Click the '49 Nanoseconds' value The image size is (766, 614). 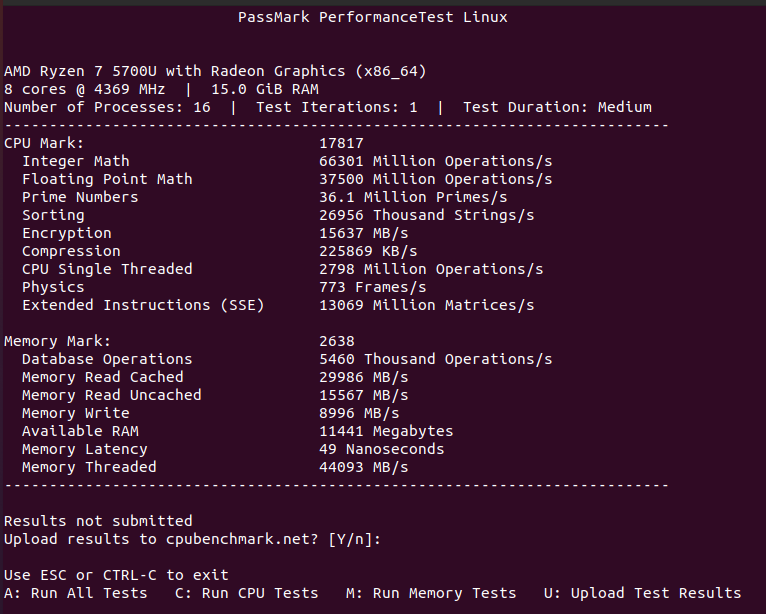[x=382, y=449]
